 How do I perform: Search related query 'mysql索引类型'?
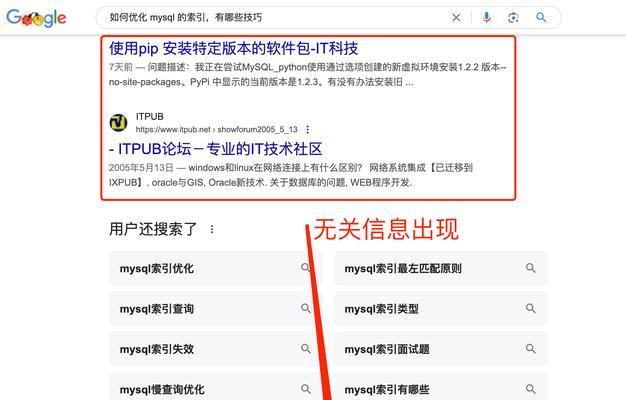[x=441, y=309]
